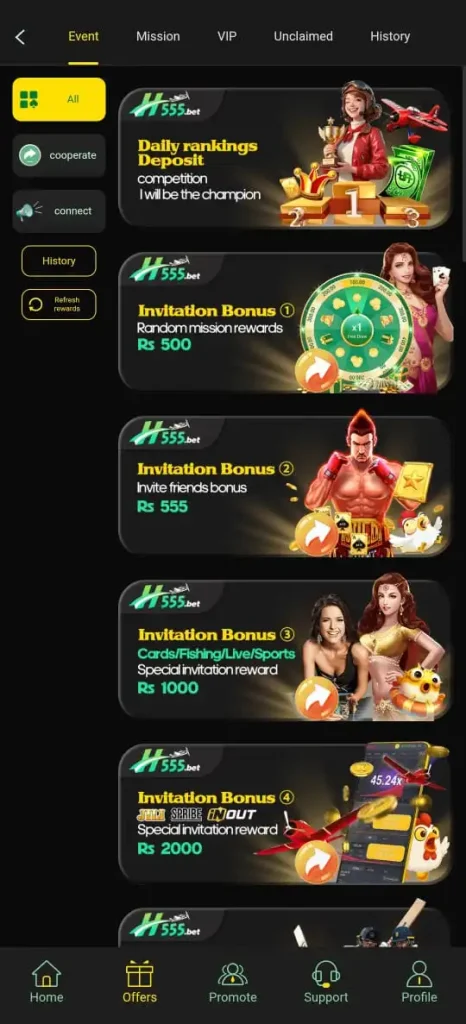Image resolution: width=466 pixels, height=1024 pixels.
Task: Click the share arrow on Invitation Bonus 2
Action: click(316, 534)
